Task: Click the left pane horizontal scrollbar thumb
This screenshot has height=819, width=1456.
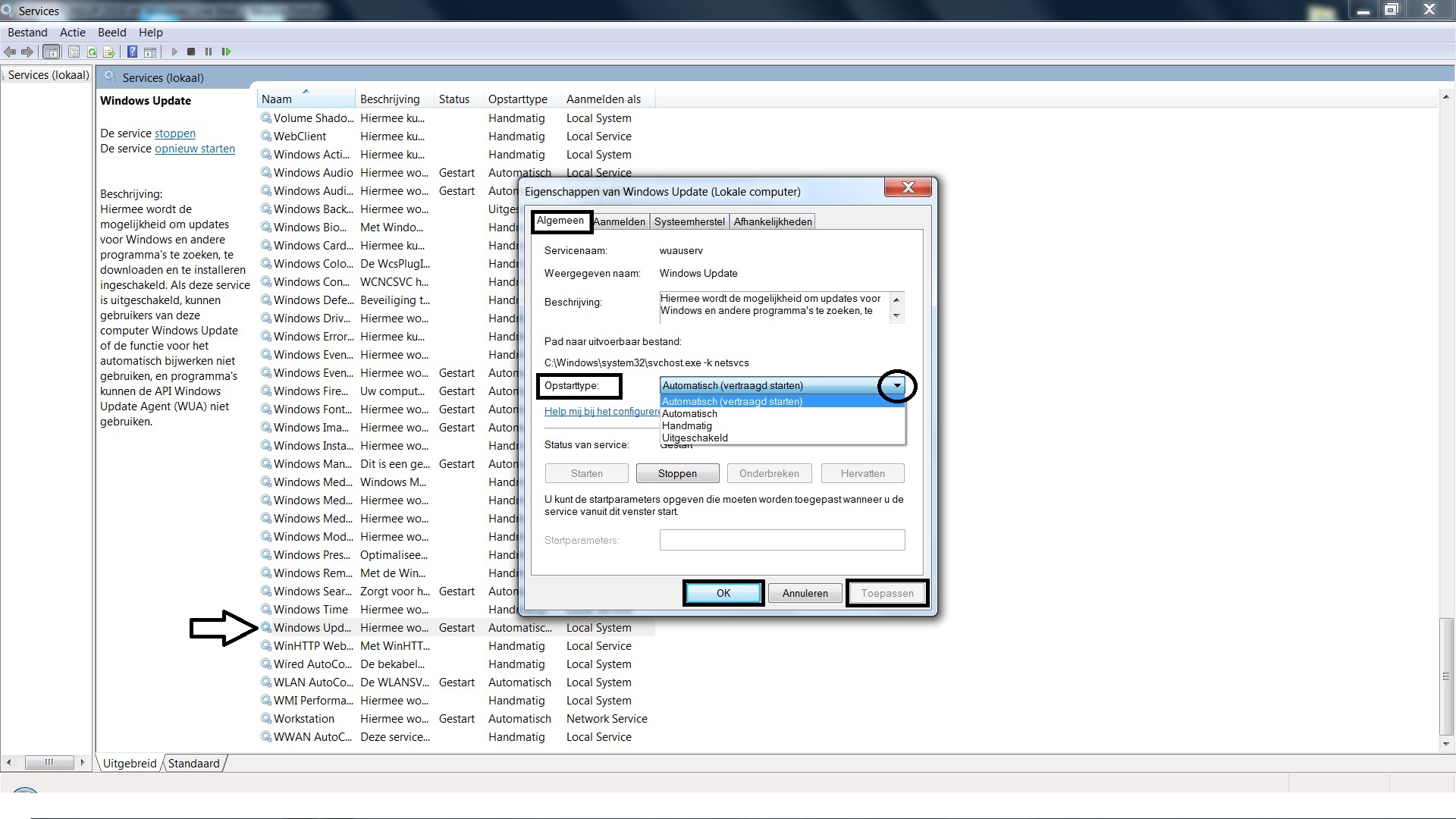Action: [49, 762]
